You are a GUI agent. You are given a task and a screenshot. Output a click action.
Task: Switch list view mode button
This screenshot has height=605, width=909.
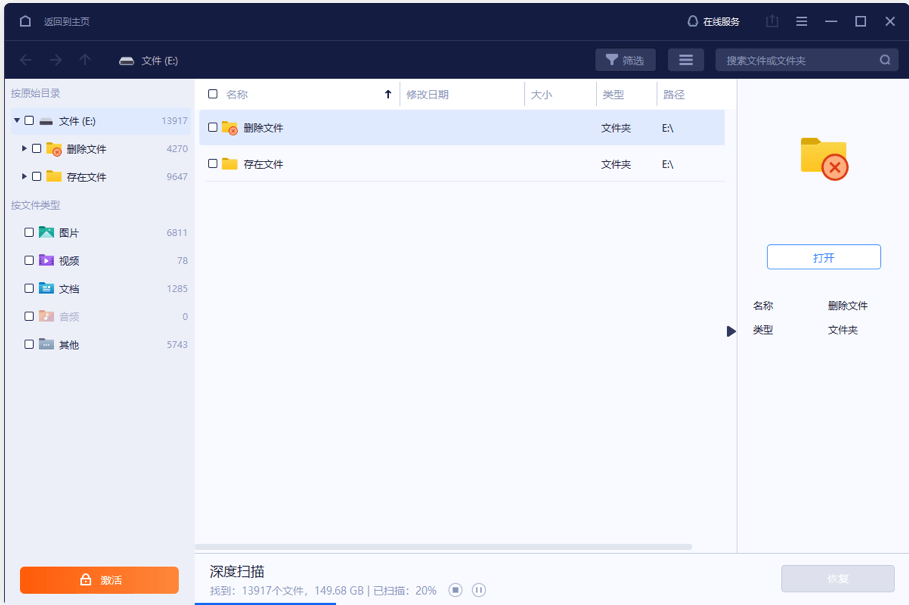tap(686, 60)
